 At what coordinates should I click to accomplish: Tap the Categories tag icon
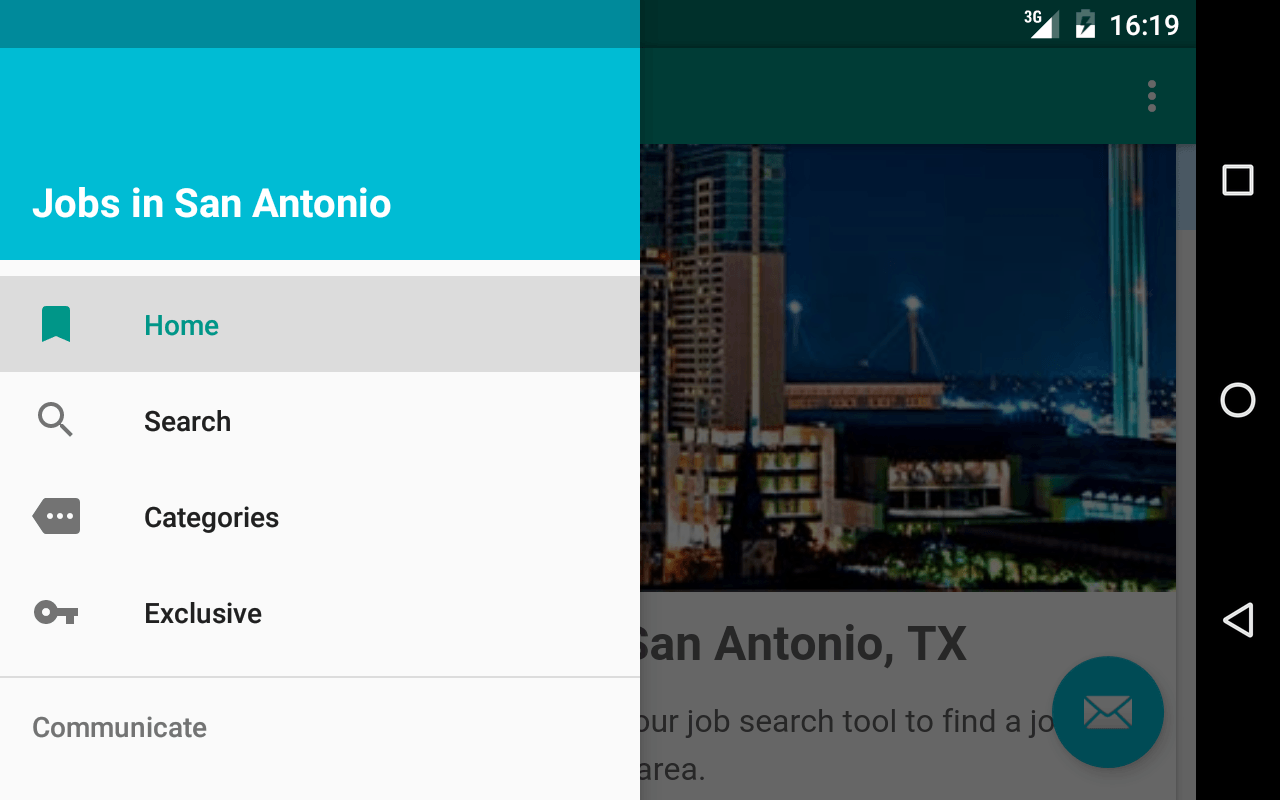[56, 516]
